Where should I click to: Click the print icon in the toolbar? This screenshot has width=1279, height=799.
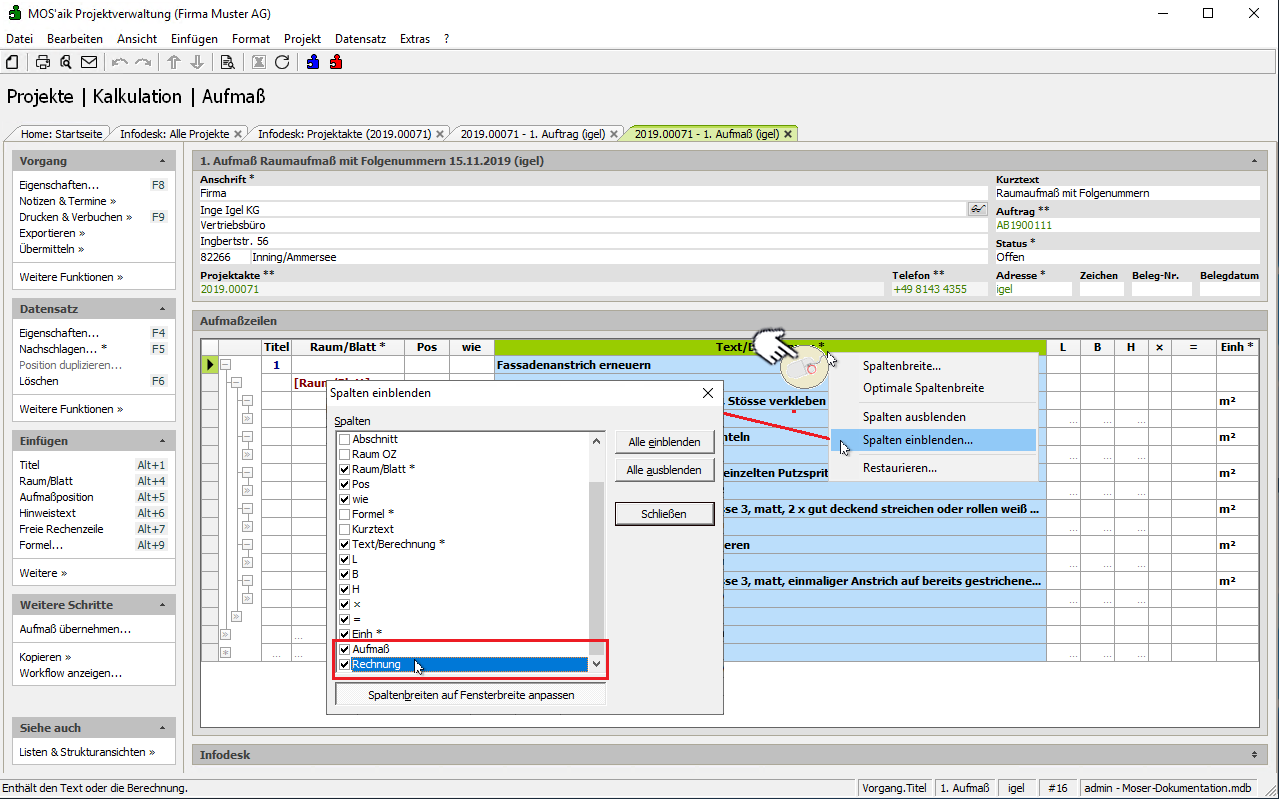pyautogui.click(x=43, y=62)
